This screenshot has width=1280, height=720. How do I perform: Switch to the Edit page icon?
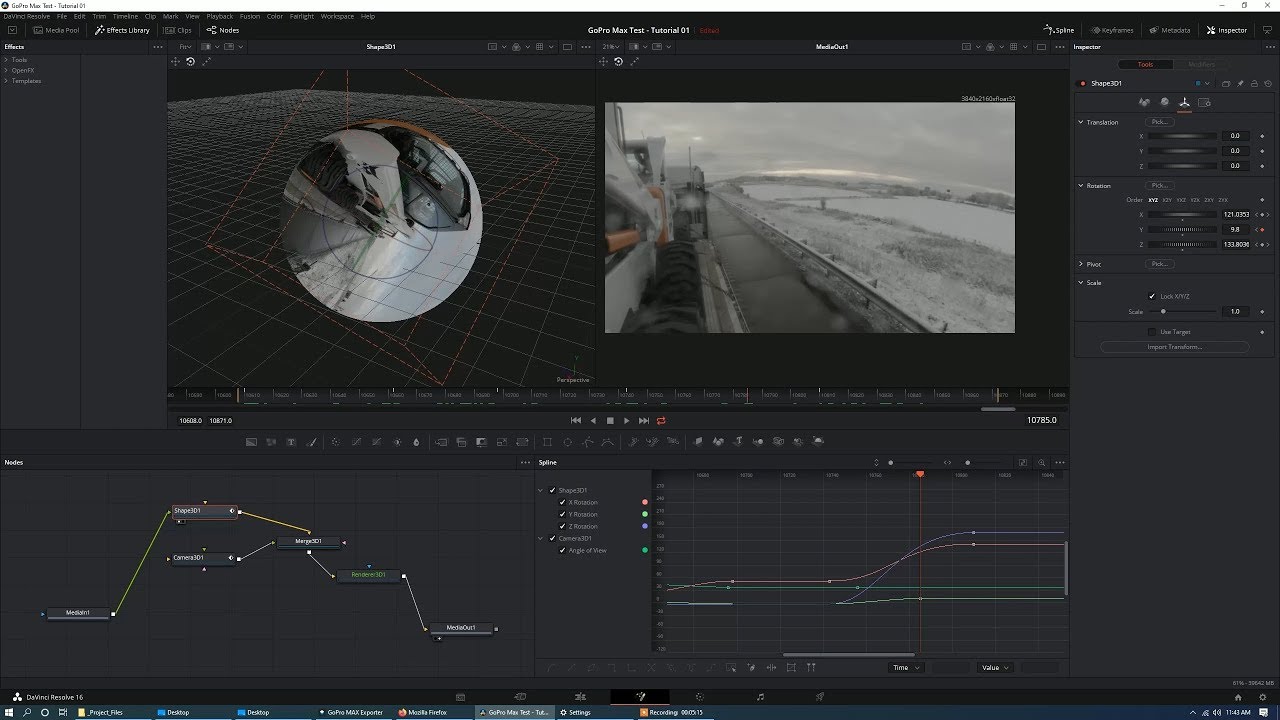pos(580,696)
